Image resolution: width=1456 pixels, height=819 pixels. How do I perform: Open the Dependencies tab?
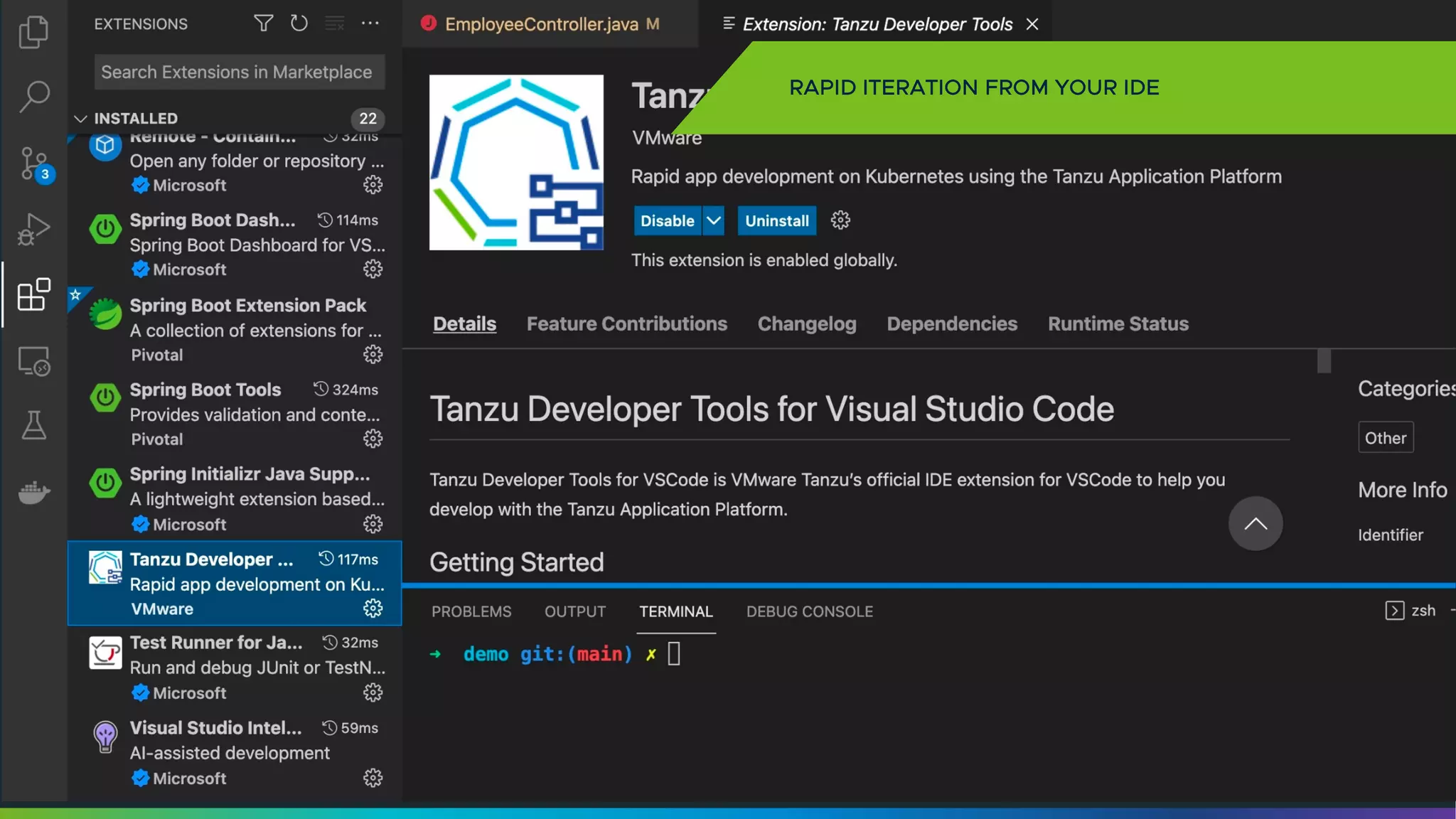(952, 324)
